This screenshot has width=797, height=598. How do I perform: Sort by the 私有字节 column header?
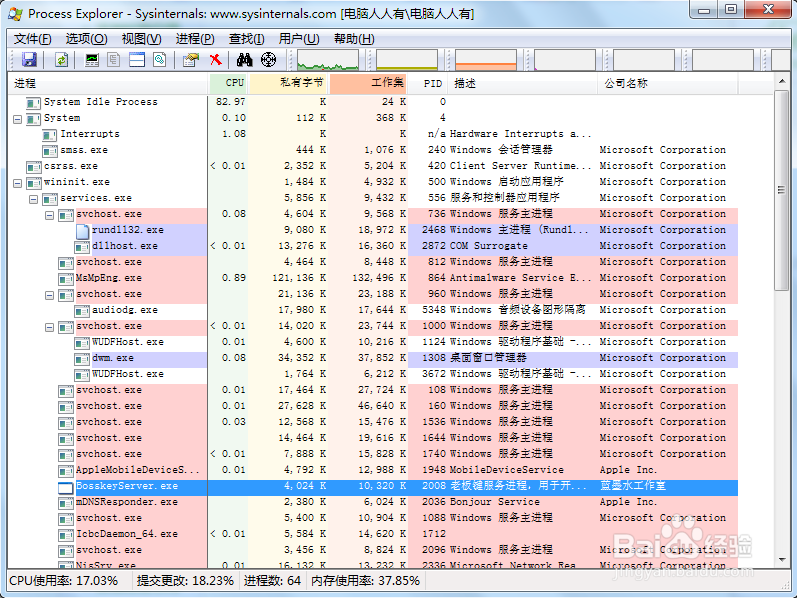coord(289,83)
